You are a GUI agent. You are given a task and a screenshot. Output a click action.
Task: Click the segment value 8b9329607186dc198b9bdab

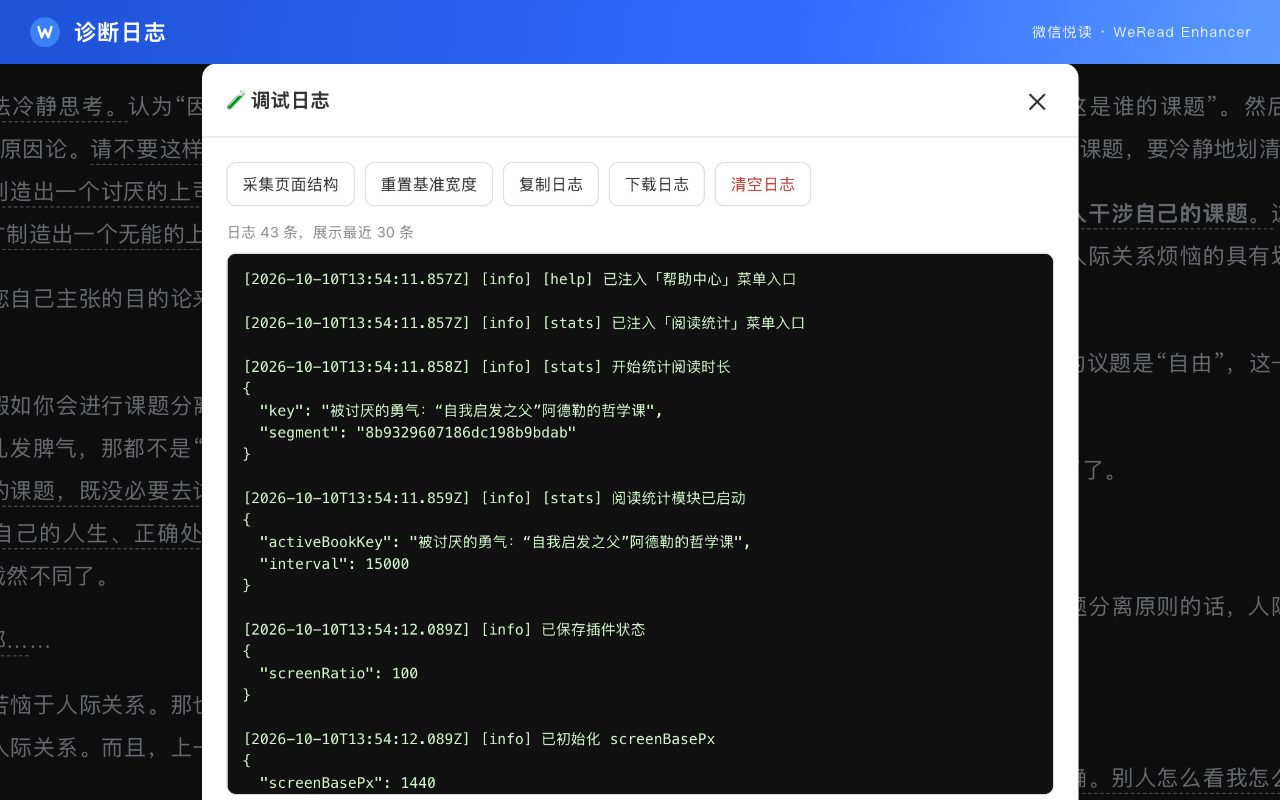coord(466,433)
